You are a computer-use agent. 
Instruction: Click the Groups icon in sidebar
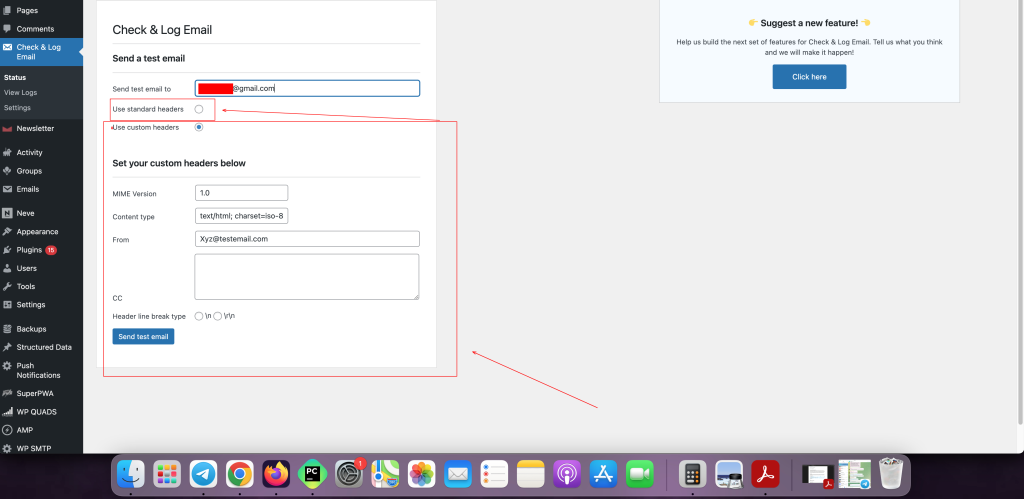point(7,171)
